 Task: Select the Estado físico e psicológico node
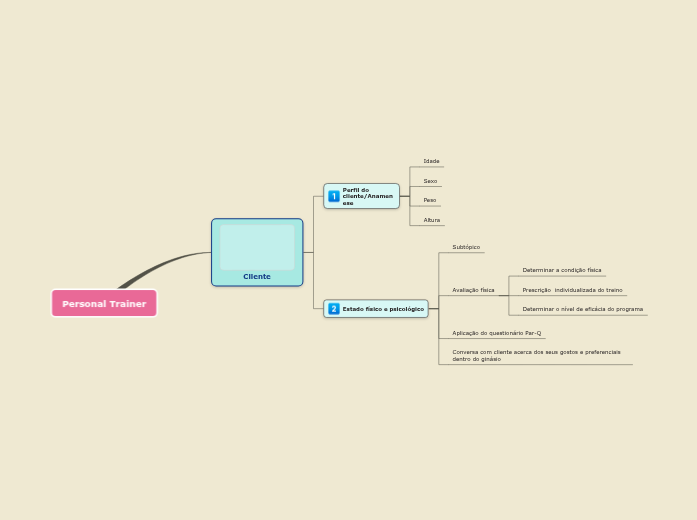pos(383,309)
